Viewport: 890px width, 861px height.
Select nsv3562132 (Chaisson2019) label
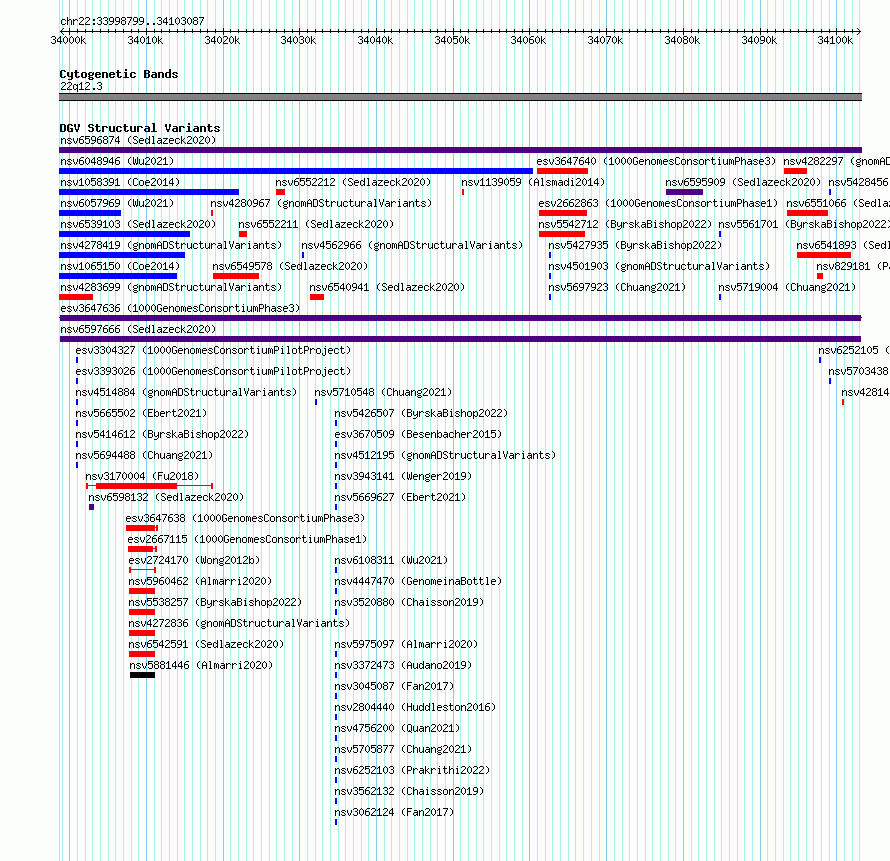coord(409,791)
